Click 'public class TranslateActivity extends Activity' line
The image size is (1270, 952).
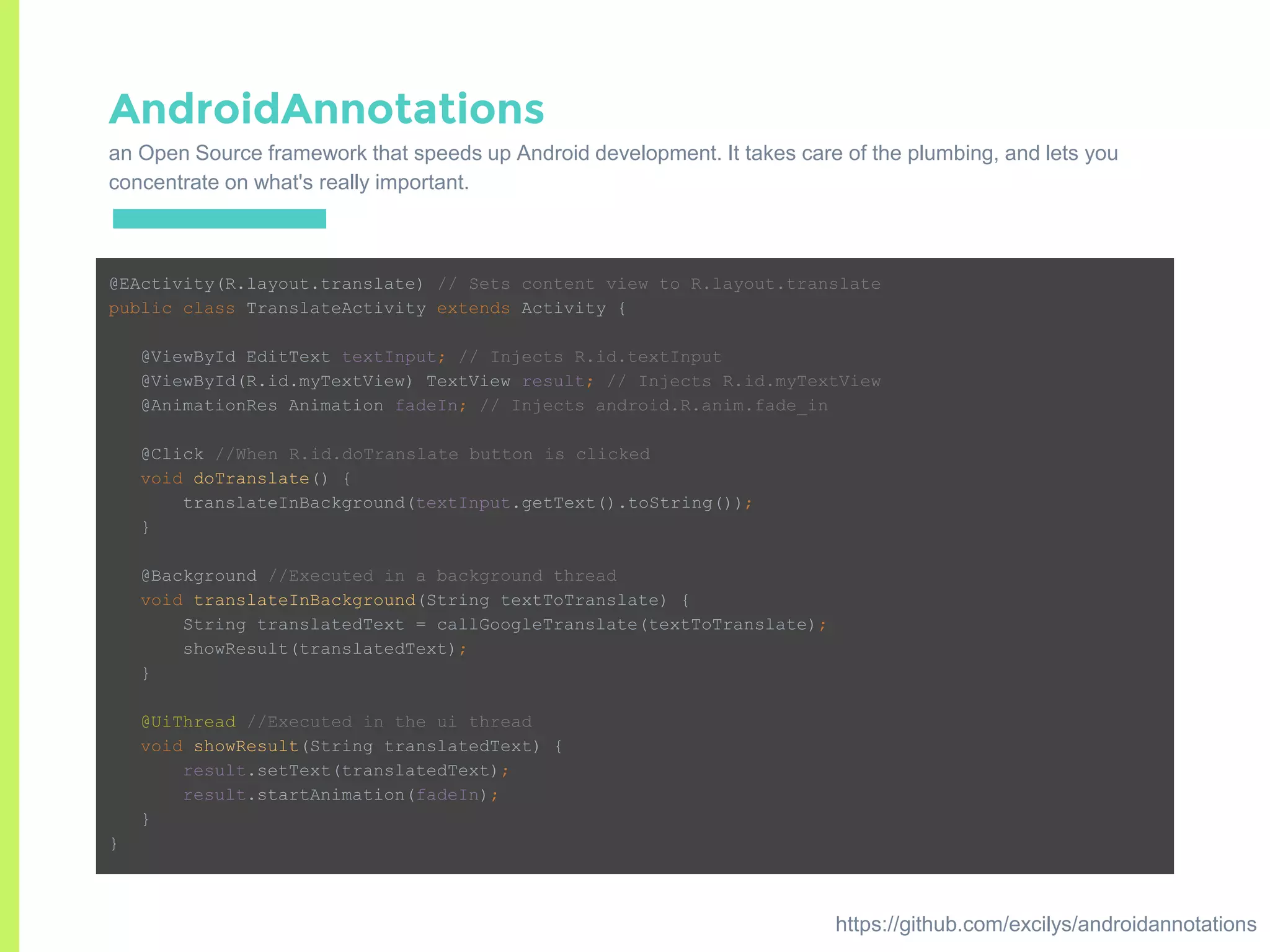367,308
